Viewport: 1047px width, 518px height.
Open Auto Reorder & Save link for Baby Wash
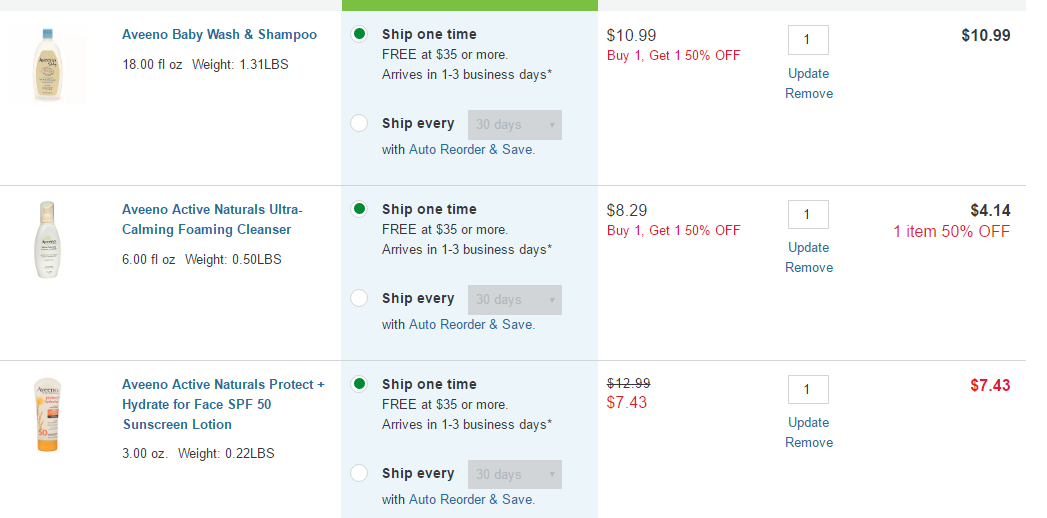[471, 149]
